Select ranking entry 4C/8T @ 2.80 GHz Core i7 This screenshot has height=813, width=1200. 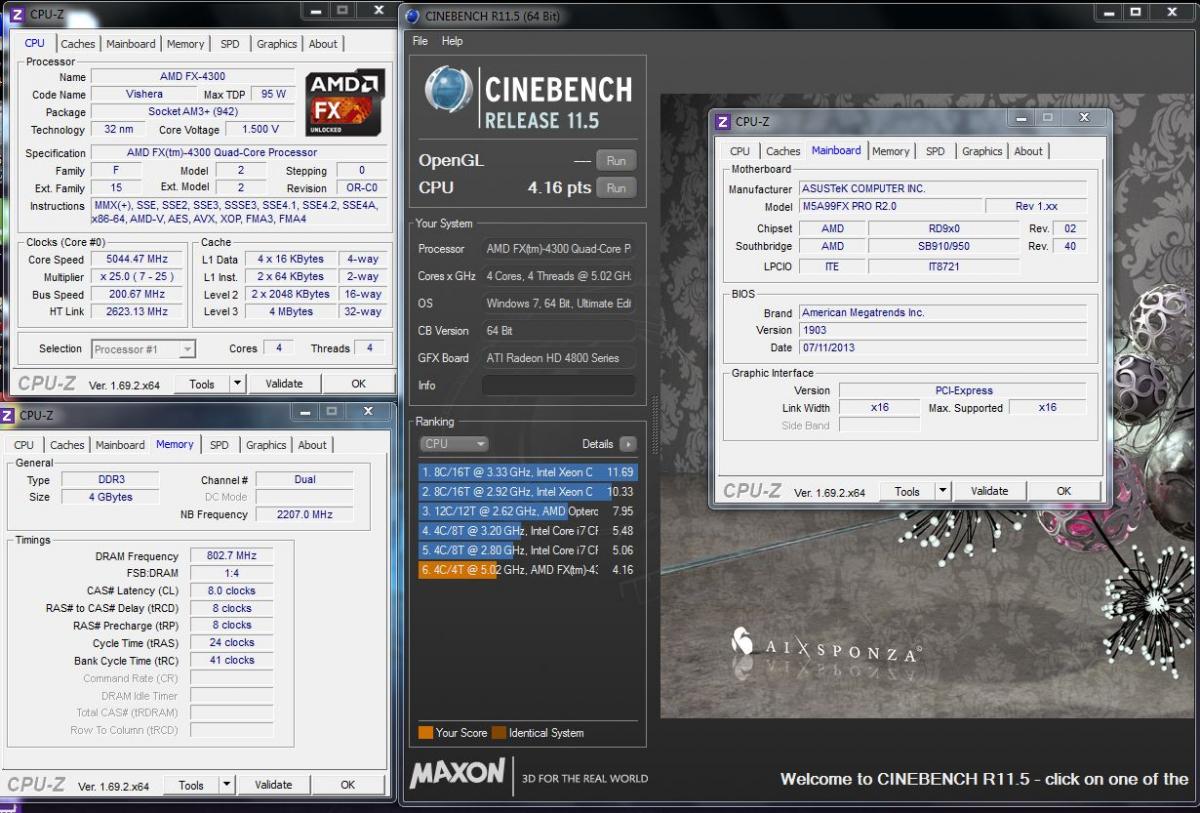tap(527, 550)
